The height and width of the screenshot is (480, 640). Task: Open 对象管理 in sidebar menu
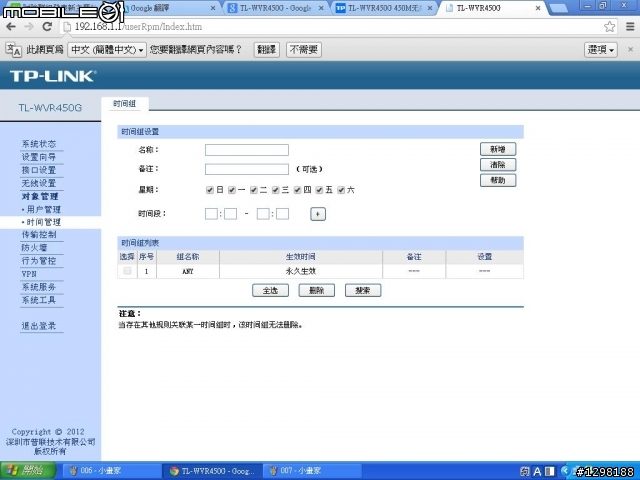[40, 196]
